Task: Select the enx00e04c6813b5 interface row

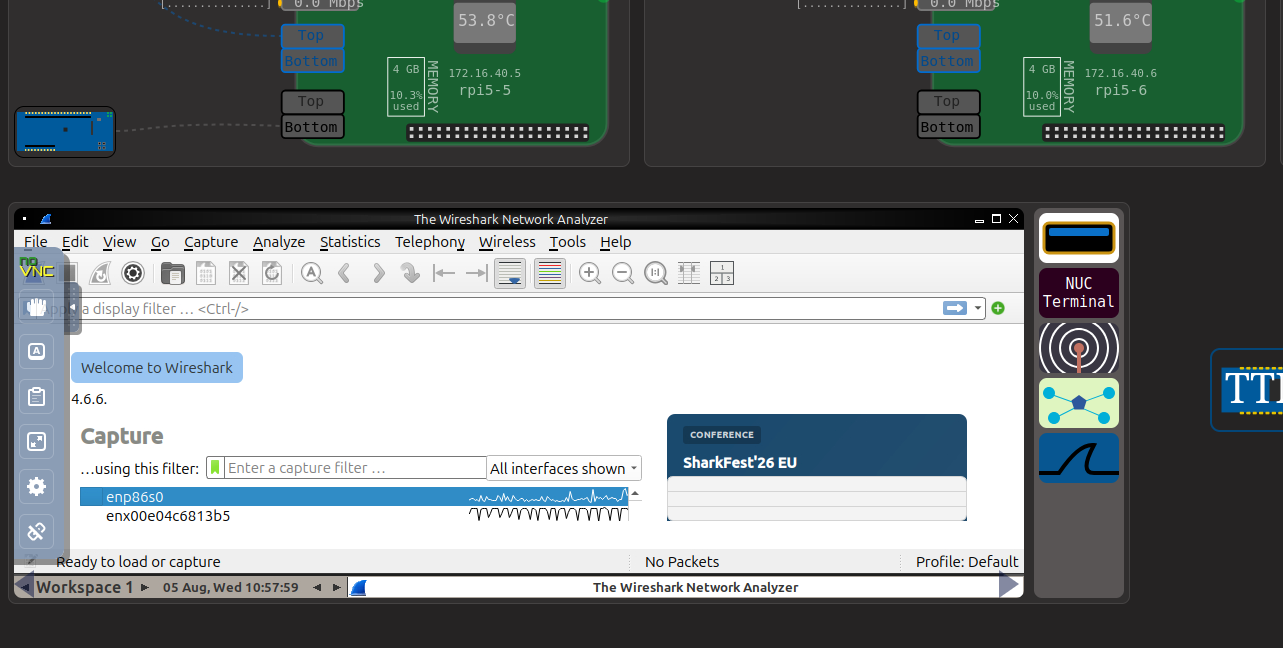Action: click(354, 516)
